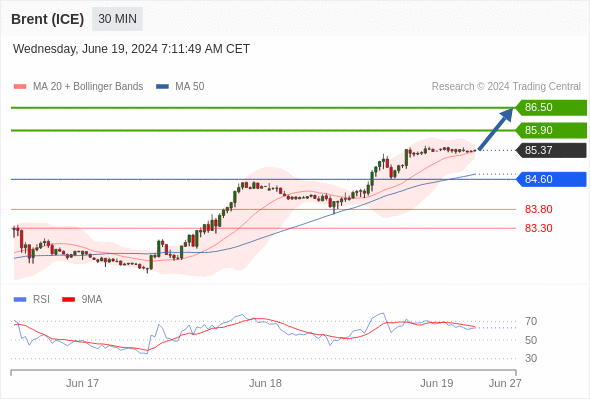Select the 86.50 resistance price tag
This screenshot has width=590, height=400.
[550, 108]
